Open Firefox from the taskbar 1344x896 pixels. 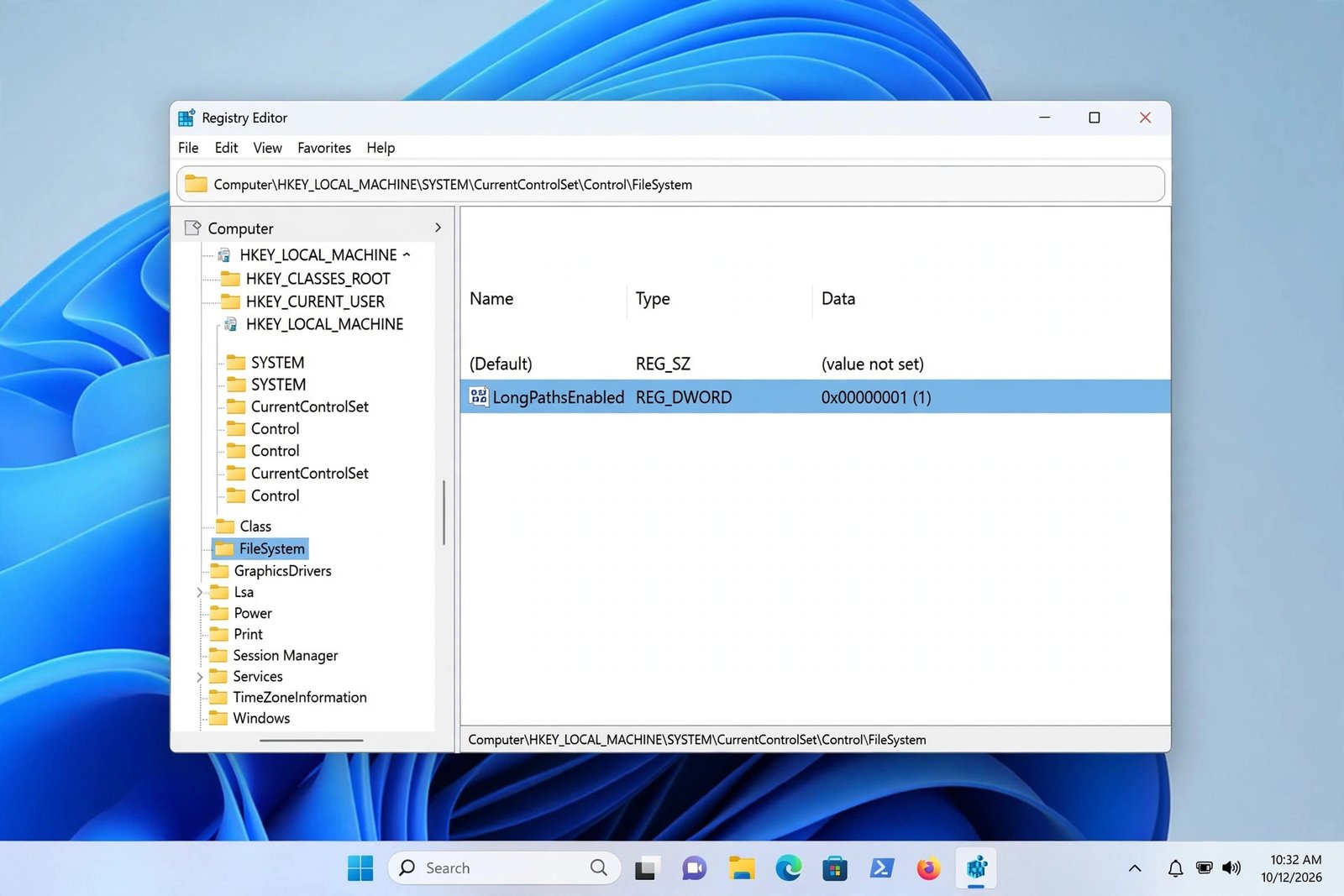[x=928, y=867]
